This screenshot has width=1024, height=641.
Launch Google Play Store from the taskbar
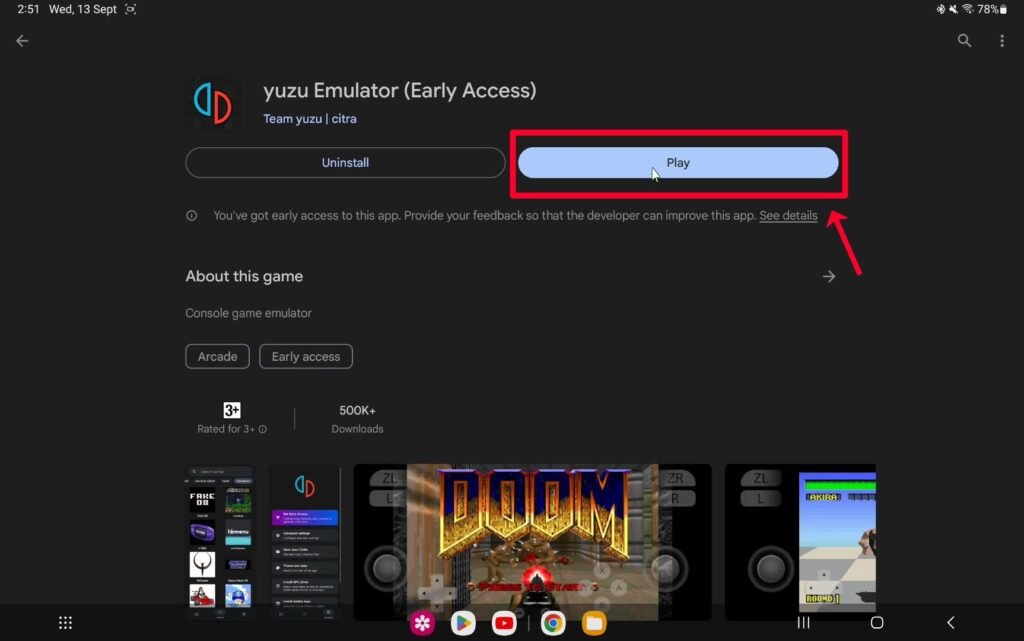(462, 623)
